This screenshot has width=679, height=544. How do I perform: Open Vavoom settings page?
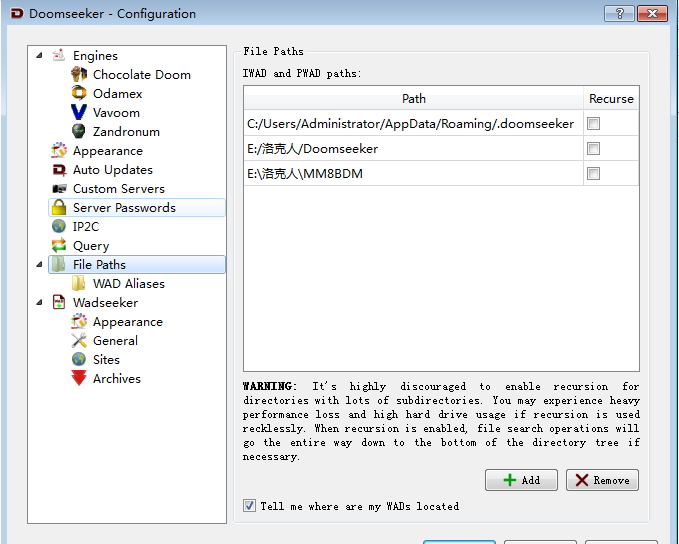(116, 113)
